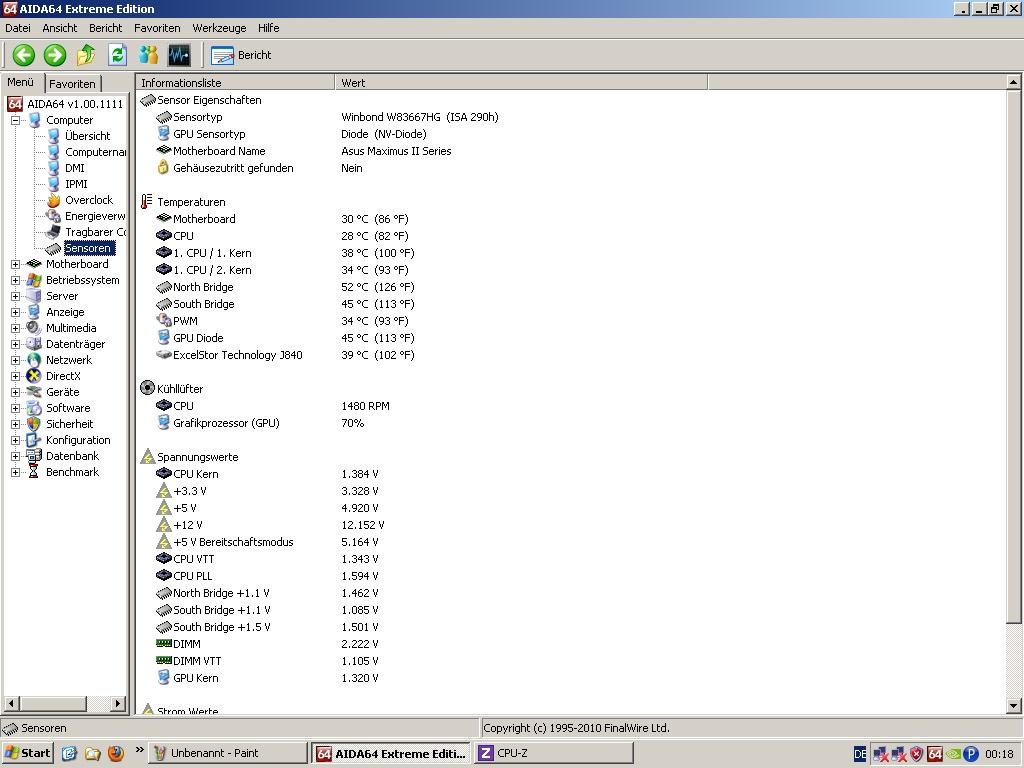
Task: Expand the Server tree node
Action: pyautogui.click(x=15, y=296)
